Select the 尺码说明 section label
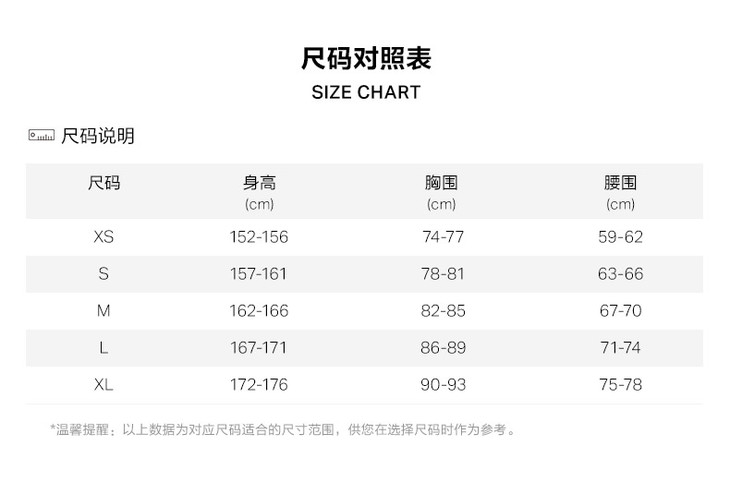Image resolution: width=730 pixels, height=482 pixels. point(98,136)
